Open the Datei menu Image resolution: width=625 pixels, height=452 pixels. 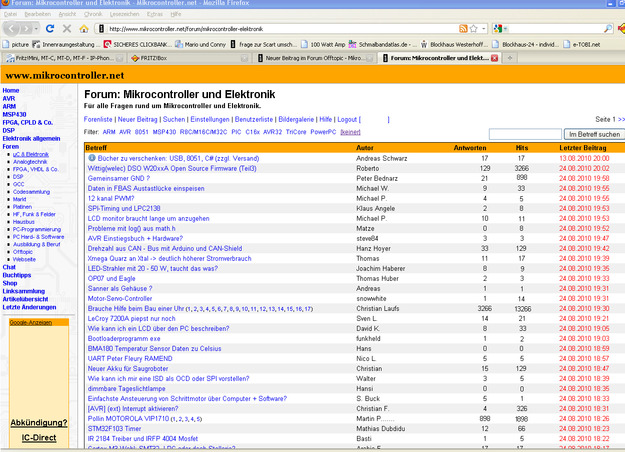(10, 14)
